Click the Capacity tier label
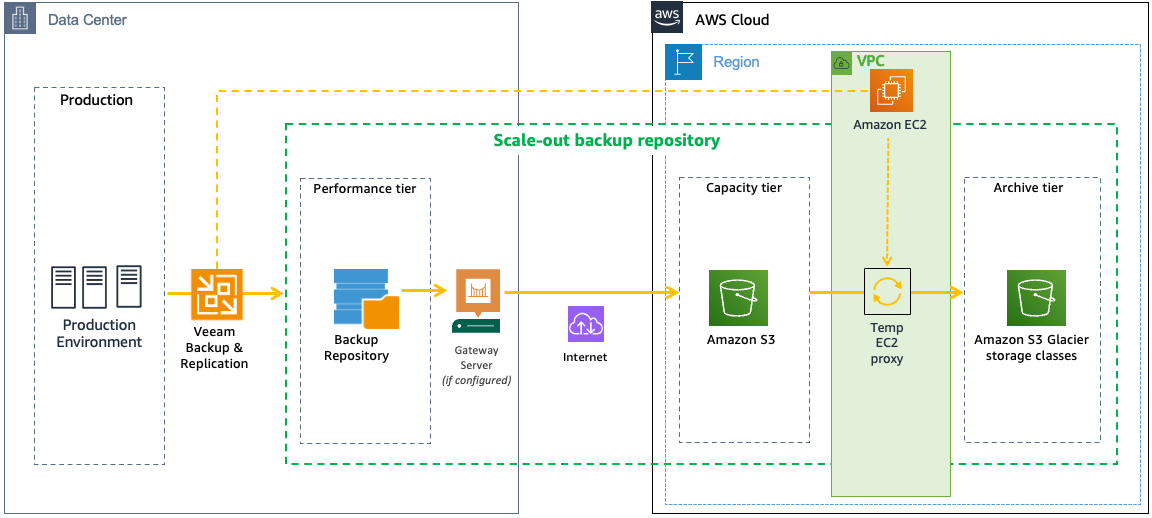Viewport: 1152px width, 518px height. (744, 188)
